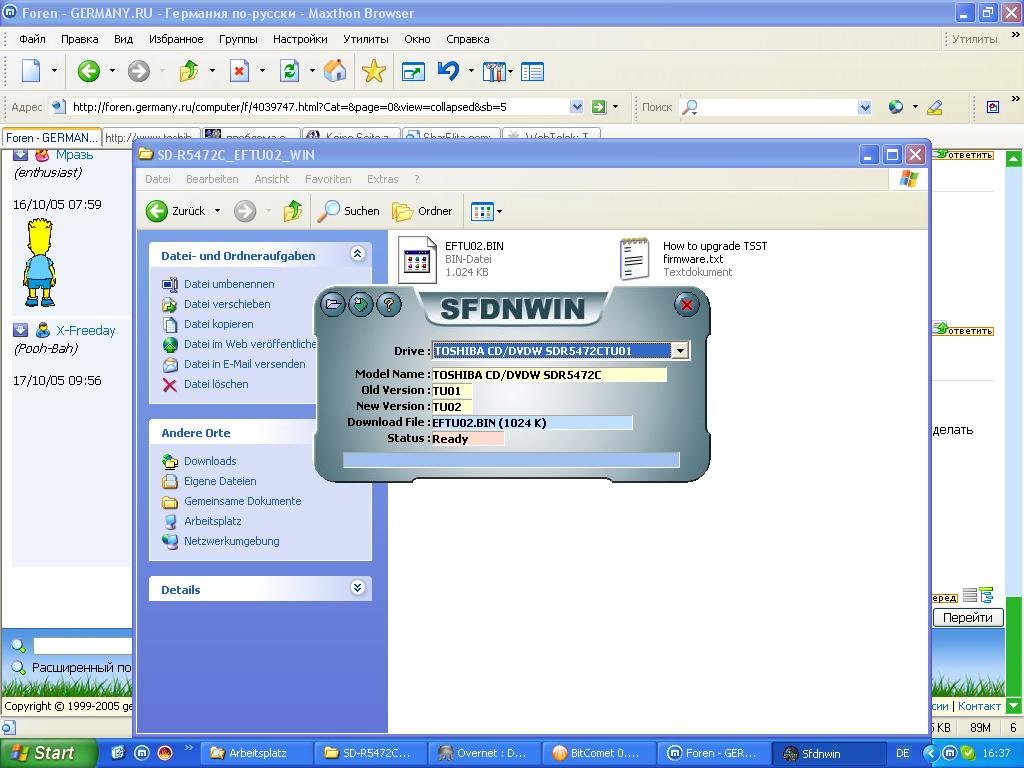This screenshot has height=768, width=1024.
Task: Open the Downloads link under Andere Orte
Action: tap(210, 461)
